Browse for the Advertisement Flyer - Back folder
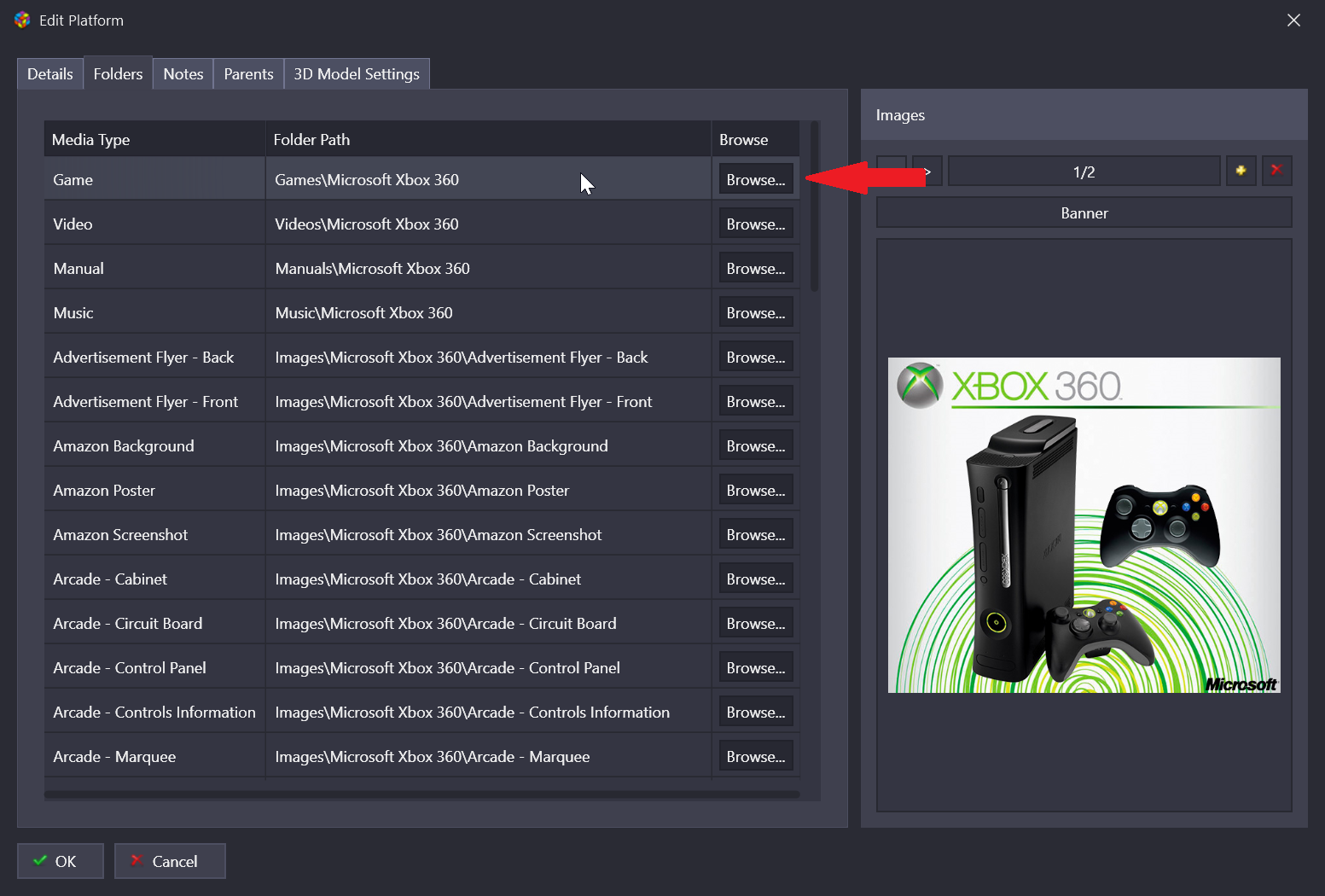 click(756, 357)
